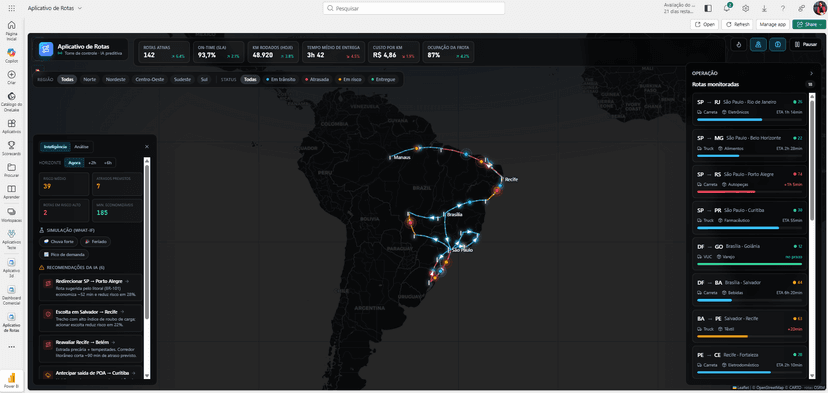Click Brasília - Goiânia green progress bar
The width and height of the screenshot is (828, 393).
tap(749, 264)
